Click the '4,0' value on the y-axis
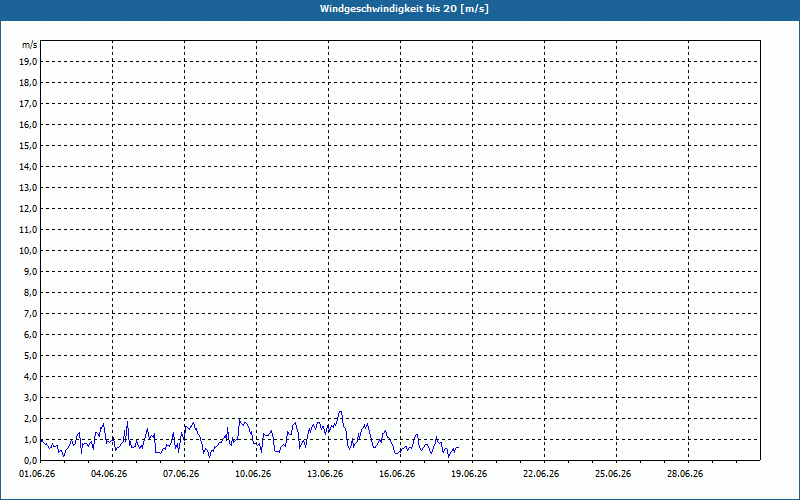The height and width of the screenshot is (500, 800). [31, 377]
